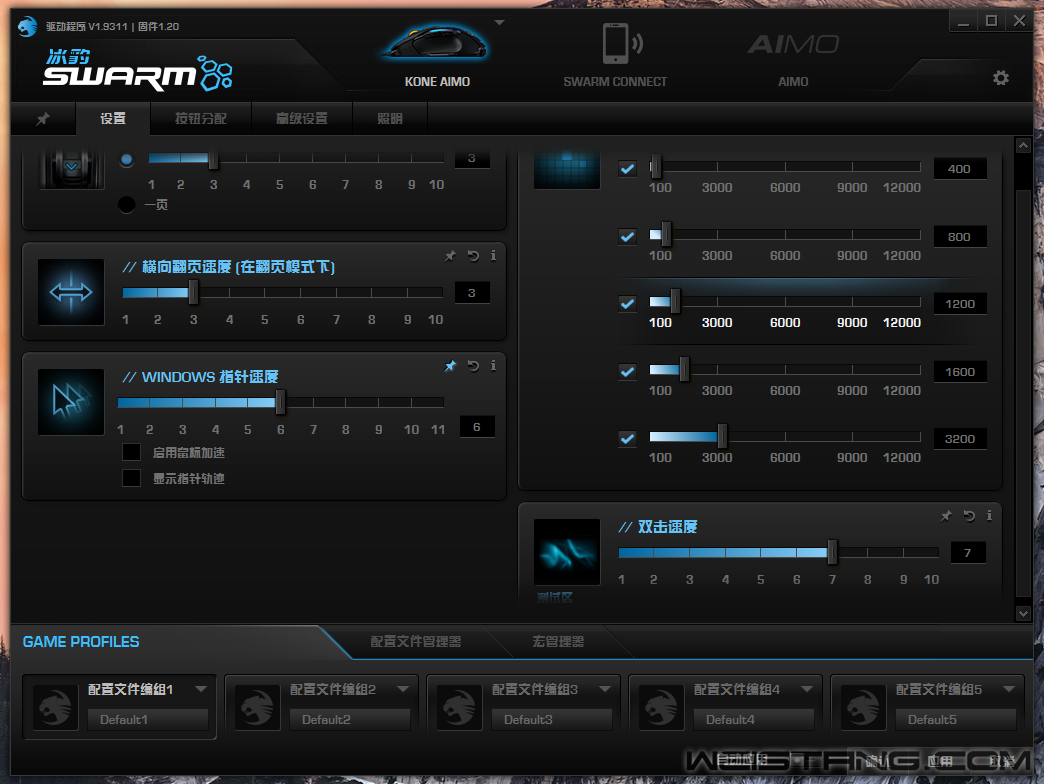Click the pinned settings tab pin icon
Screen dimensions: 1044x784
pyautogui.click(x=43, y=118)
